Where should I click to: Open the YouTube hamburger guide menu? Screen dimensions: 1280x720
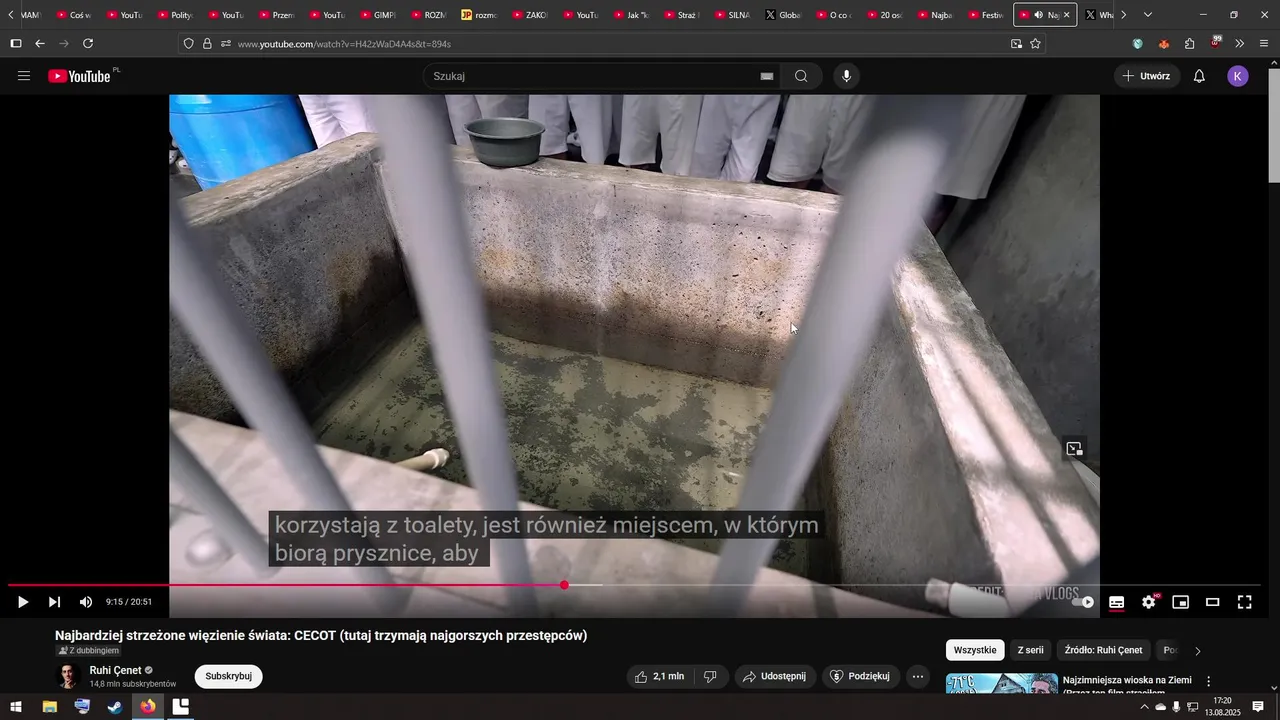(24, 76)
